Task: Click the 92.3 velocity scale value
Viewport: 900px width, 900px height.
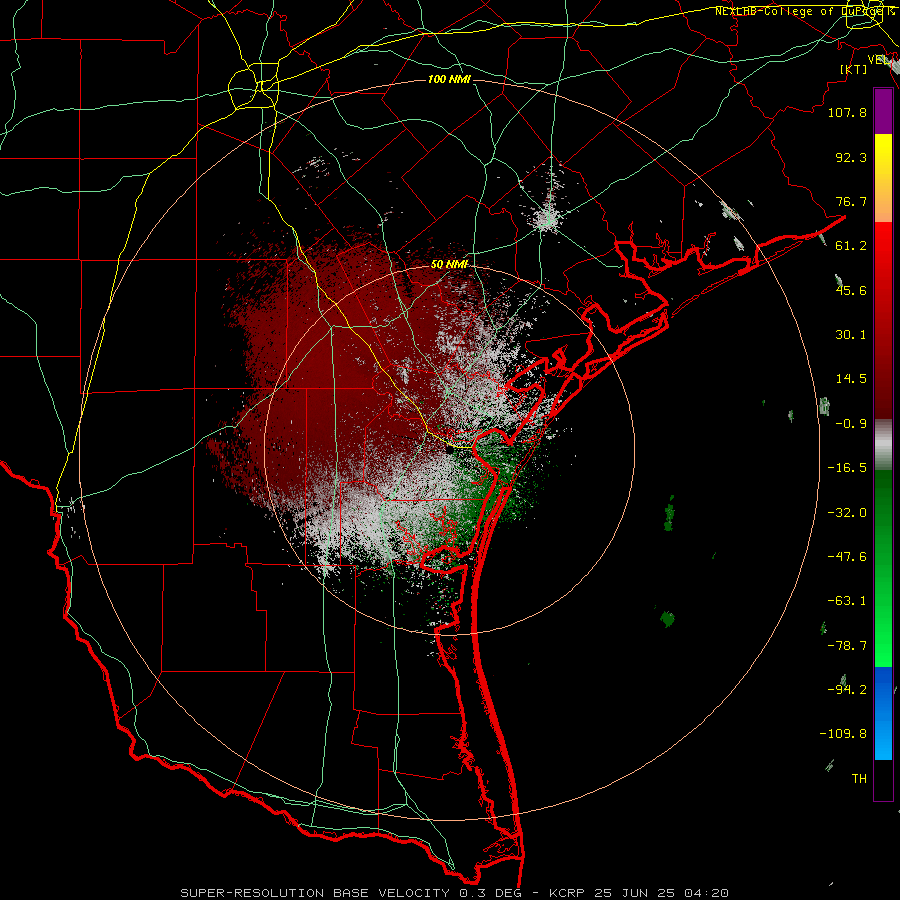Action: 851,157
